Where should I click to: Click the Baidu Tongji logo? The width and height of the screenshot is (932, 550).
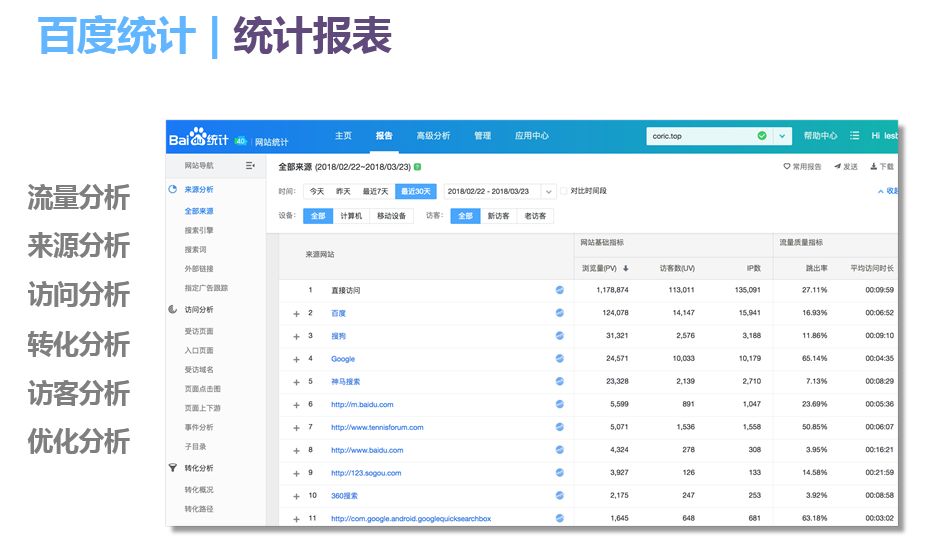click(x=199, y=137)
